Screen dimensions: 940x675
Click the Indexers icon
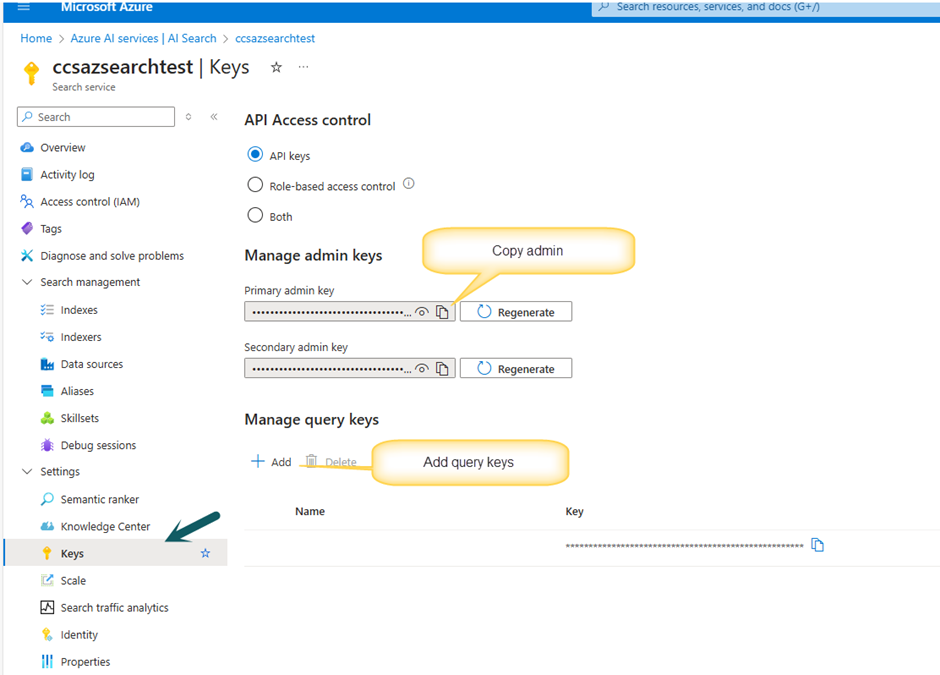tap(47, 337)
